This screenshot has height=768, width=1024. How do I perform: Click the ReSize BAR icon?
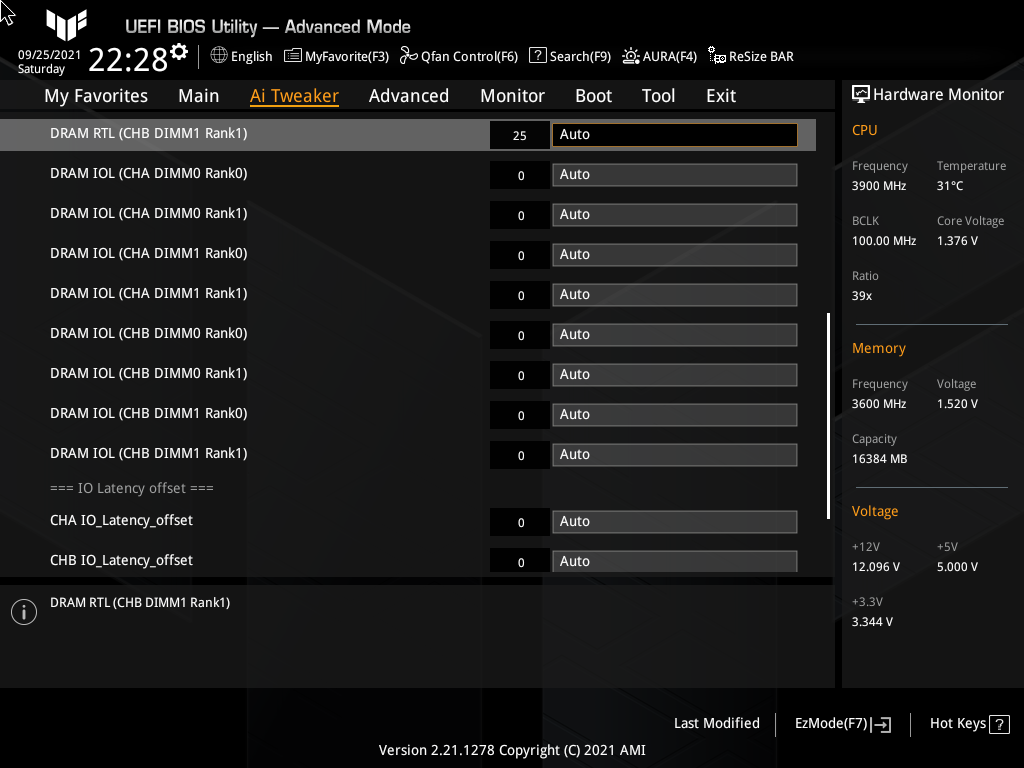(x=716, y=56)
